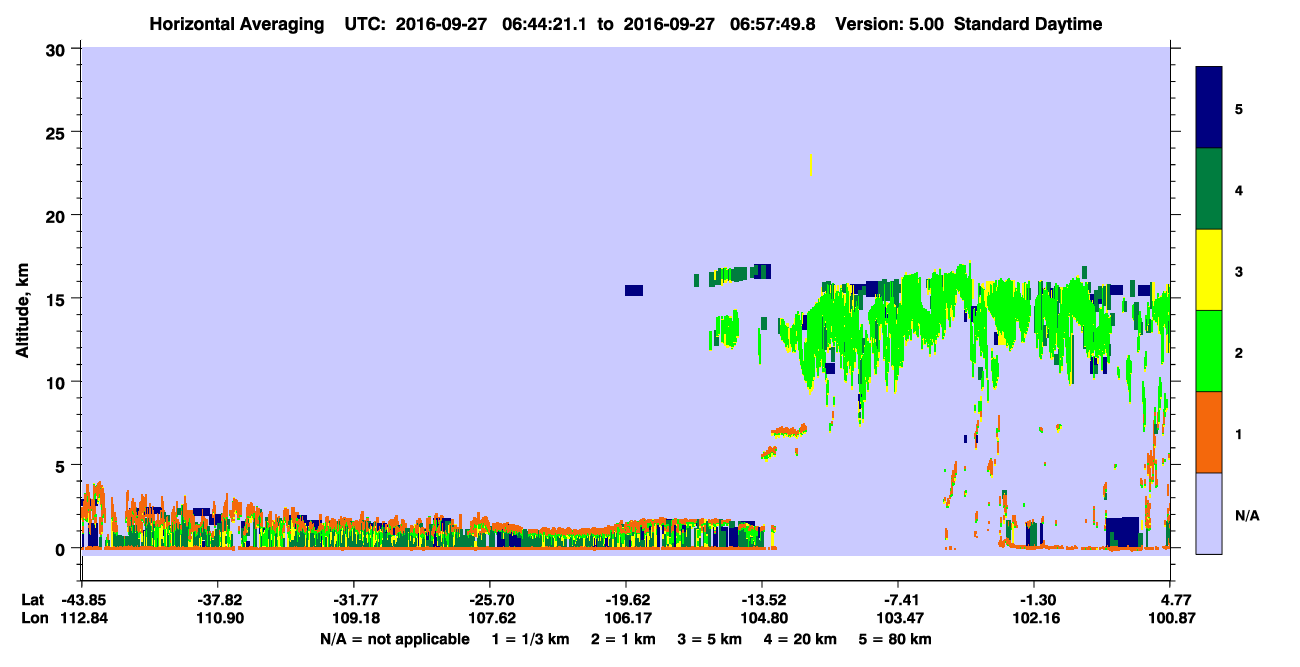Click the longitude value 100.87
This screenshot has height=667, width=1300.
click(1172, 618)
